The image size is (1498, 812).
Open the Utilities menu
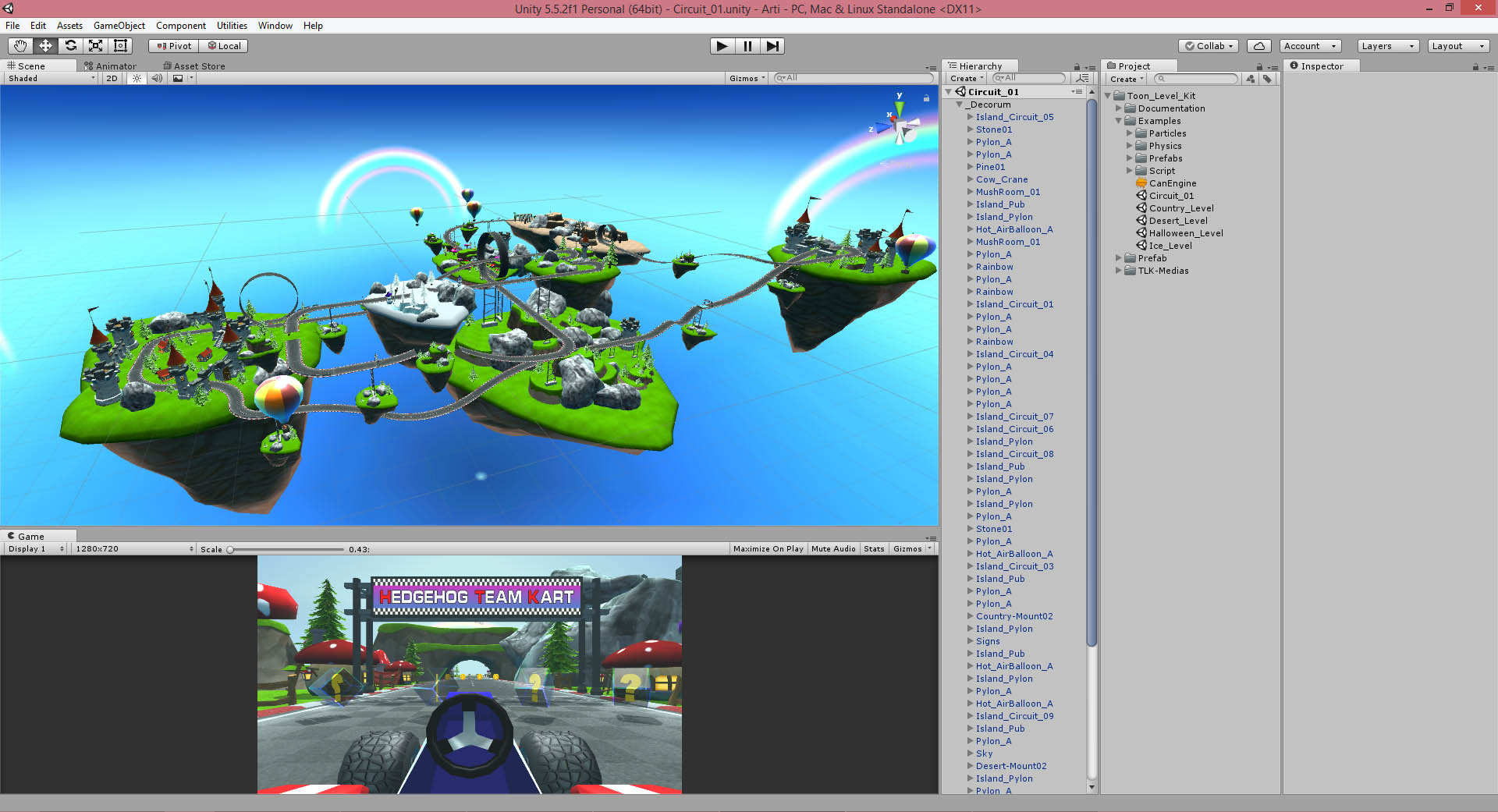pos(232,26)
